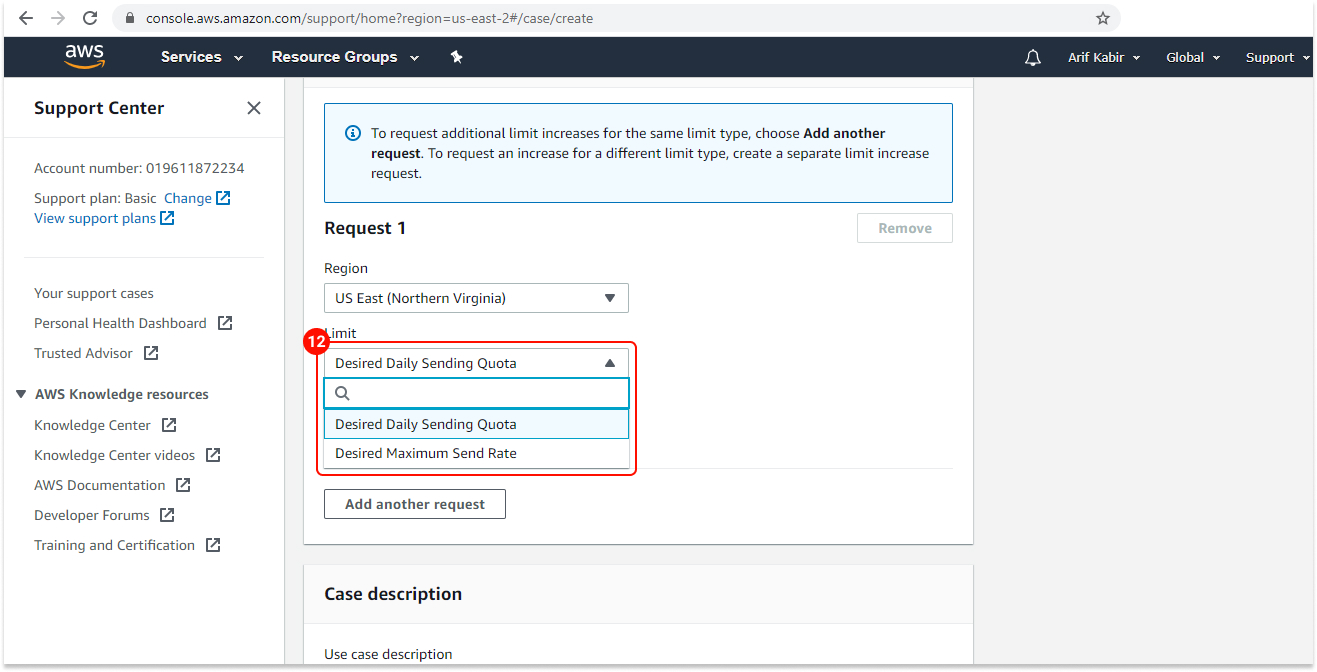Expand the Arif Kabir account dropdown

pyautogui.click(x=1103, y=58)
